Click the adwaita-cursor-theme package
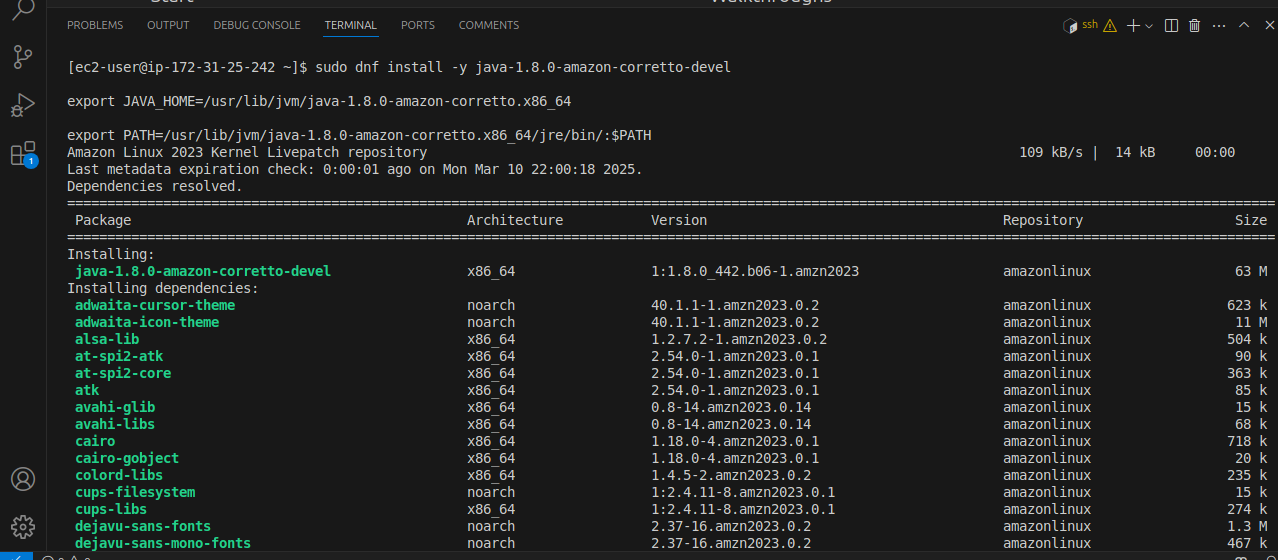The width and height of the screenshot is (1278, 560). tap(155, 306)
